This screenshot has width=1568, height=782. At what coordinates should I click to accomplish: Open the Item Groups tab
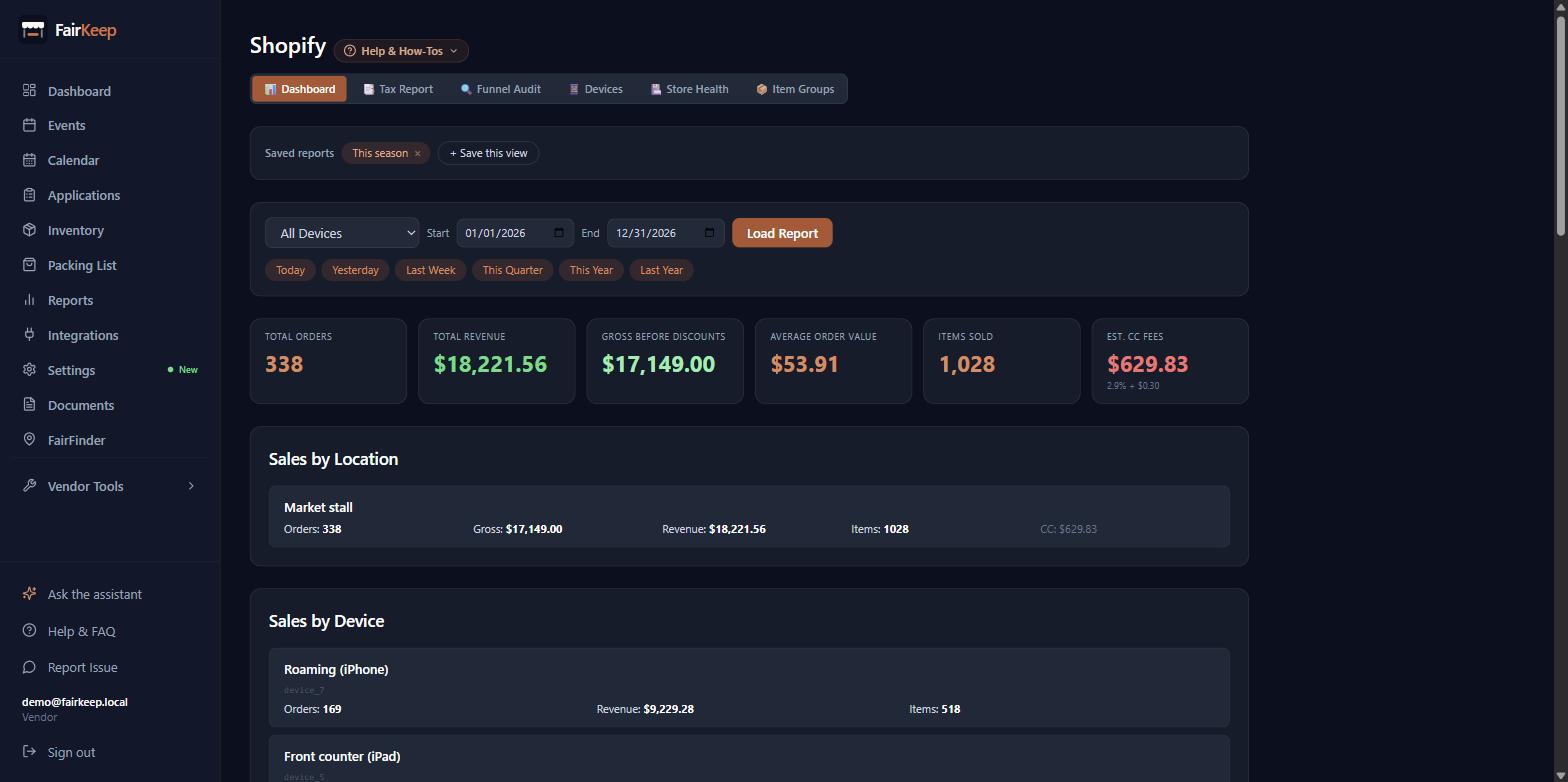(795, 89)
